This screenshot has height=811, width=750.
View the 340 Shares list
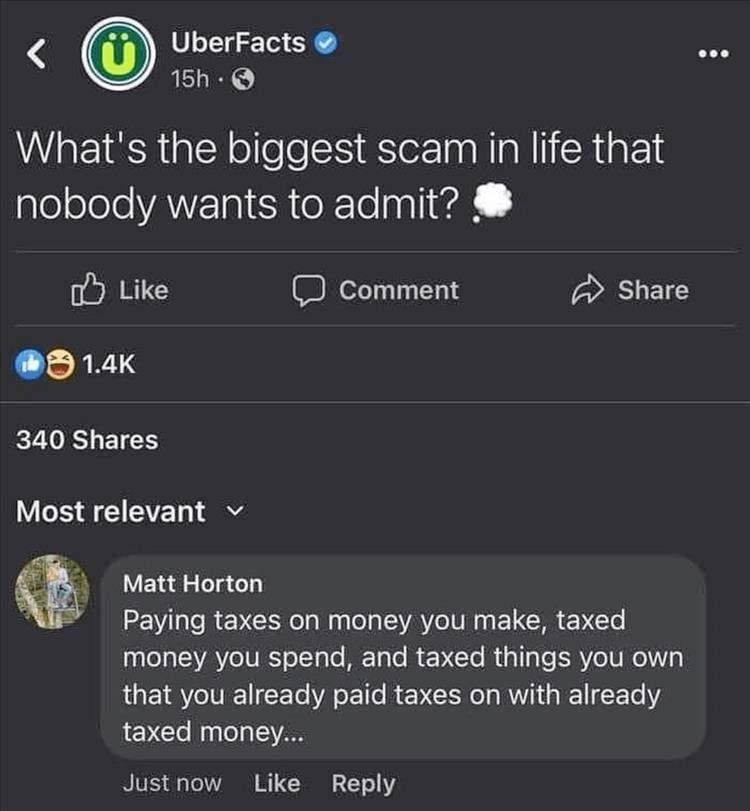click(87, 439)
